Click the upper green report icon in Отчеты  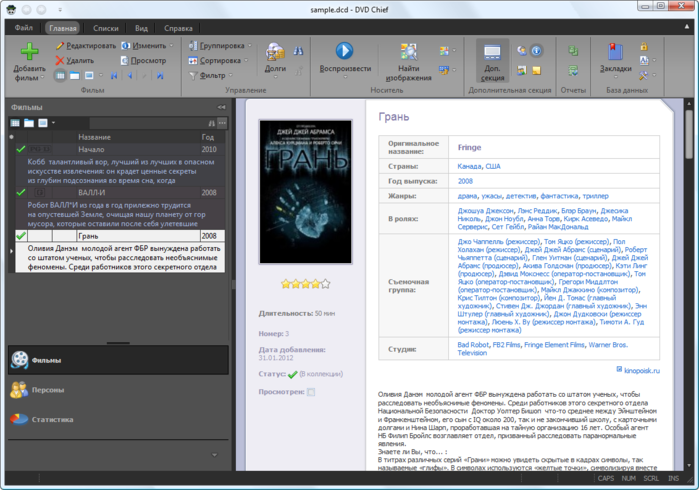(x=573, y=50)
